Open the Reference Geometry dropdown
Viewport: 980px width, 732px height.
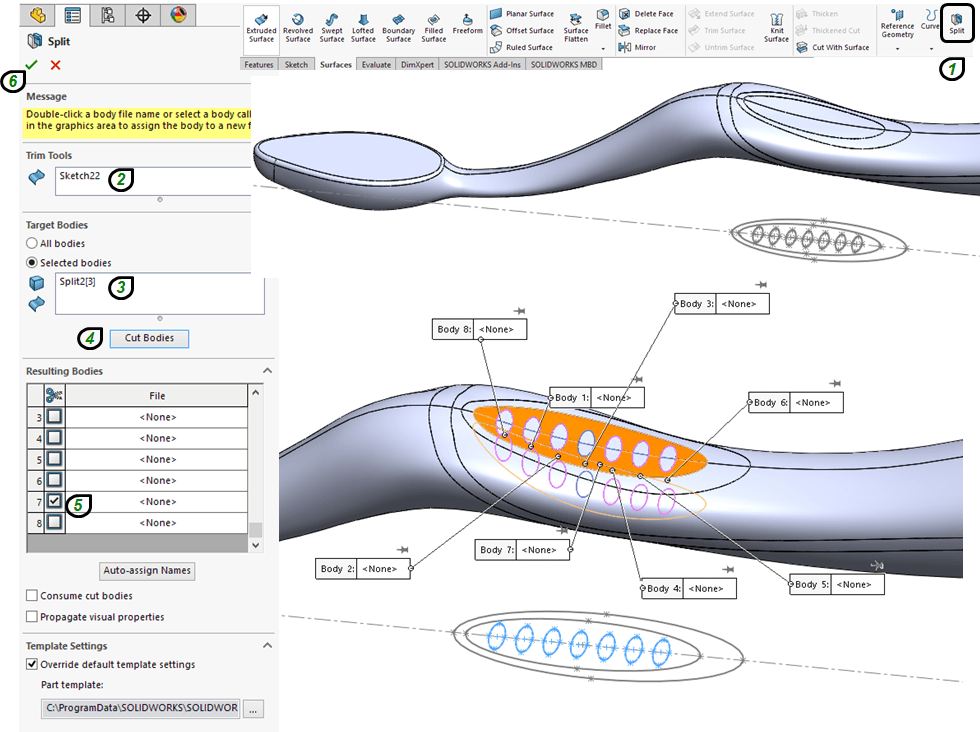point(897,48)
